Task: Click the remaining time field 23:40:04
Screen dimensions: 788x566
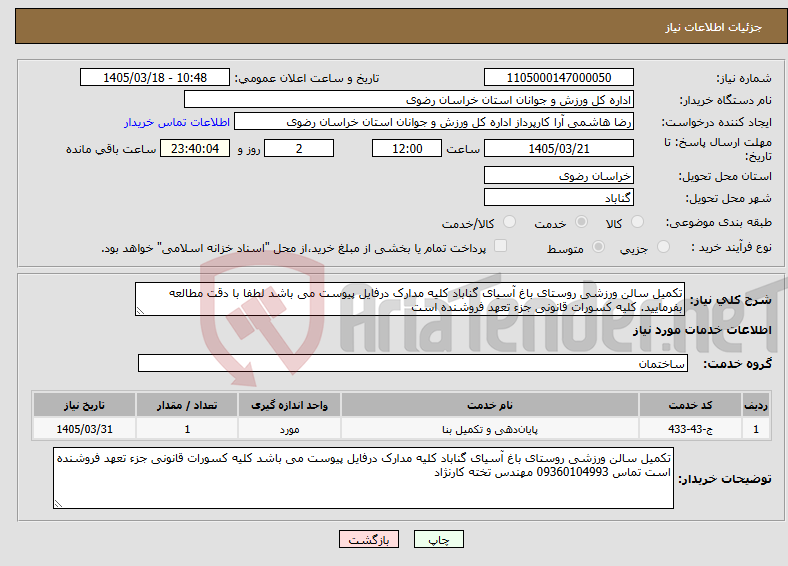Action: [195, 148]
